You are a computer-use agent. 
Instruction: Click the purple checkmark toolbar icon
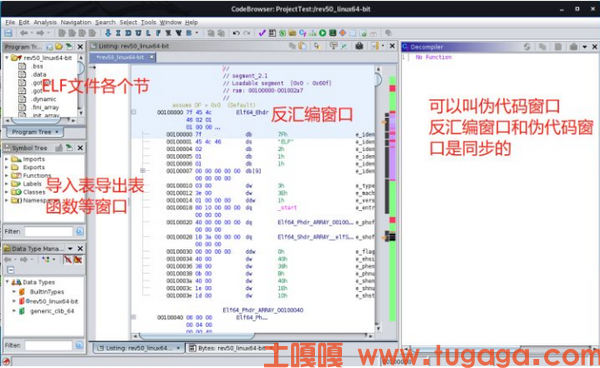262,33
